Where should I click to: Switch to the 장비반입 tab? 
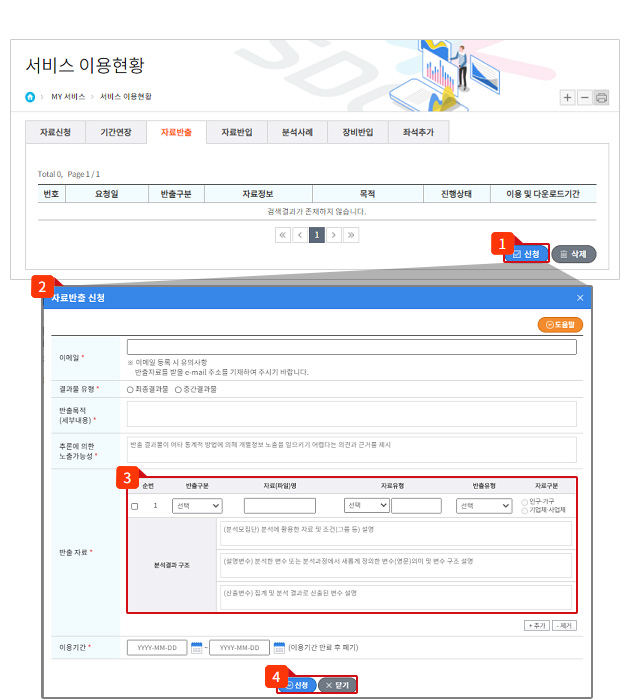click(358, 132)
